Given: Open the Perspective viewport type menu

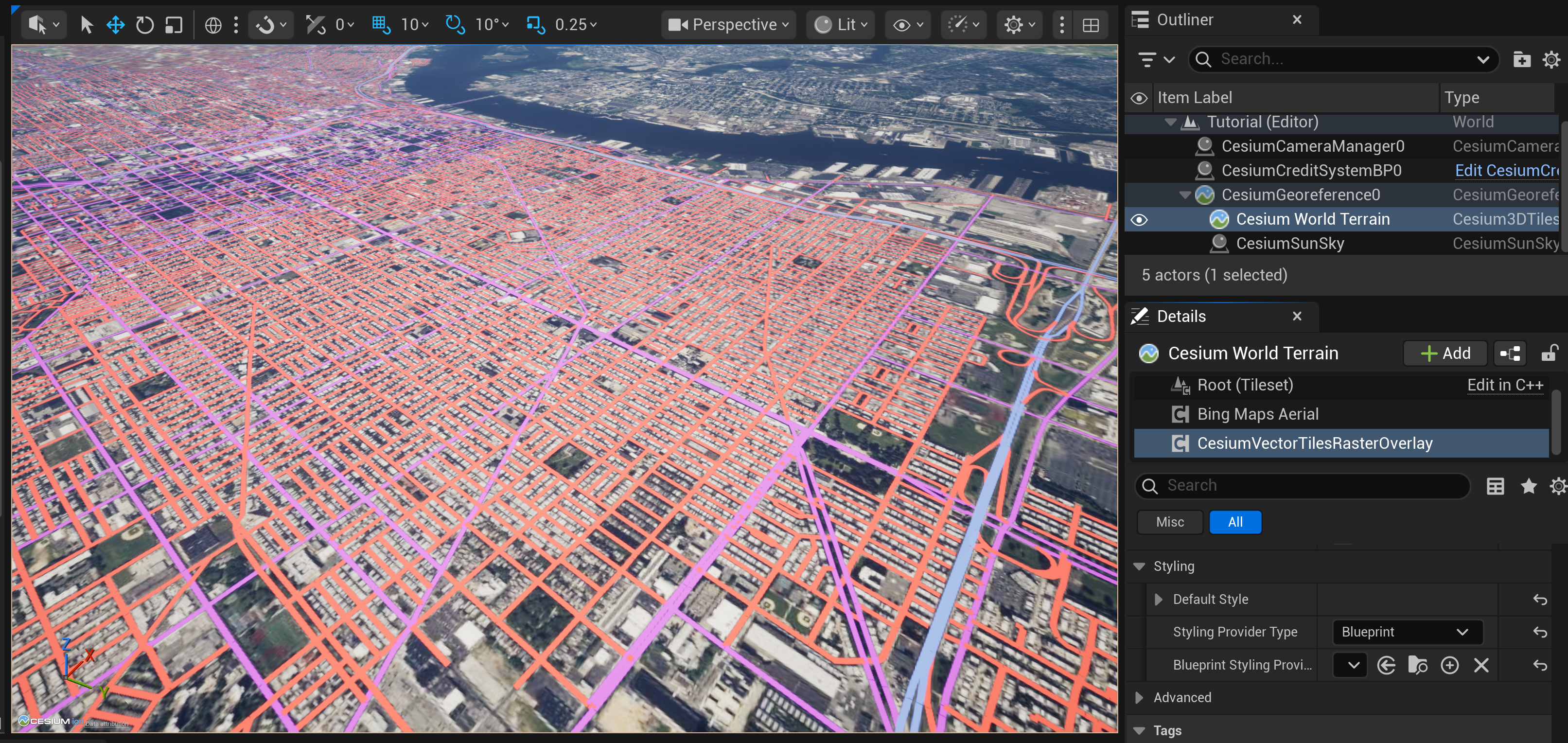Looking at the screenshot, I should coord(728,25).
